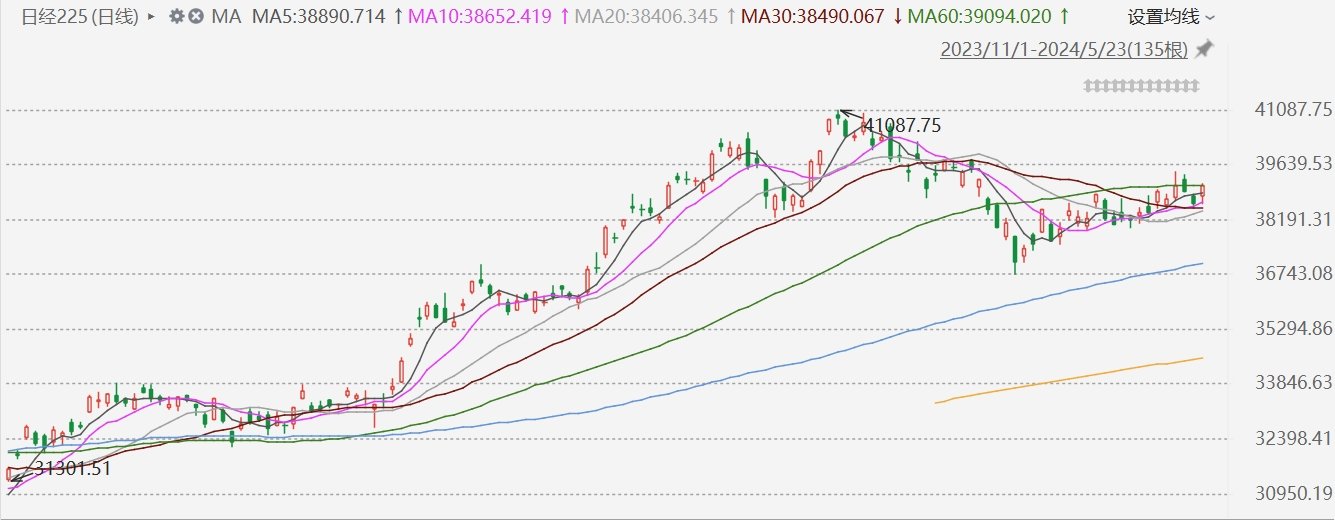Click the chevron beside 设置均线
This screenshot has width=1335, height=520.
1211,18
